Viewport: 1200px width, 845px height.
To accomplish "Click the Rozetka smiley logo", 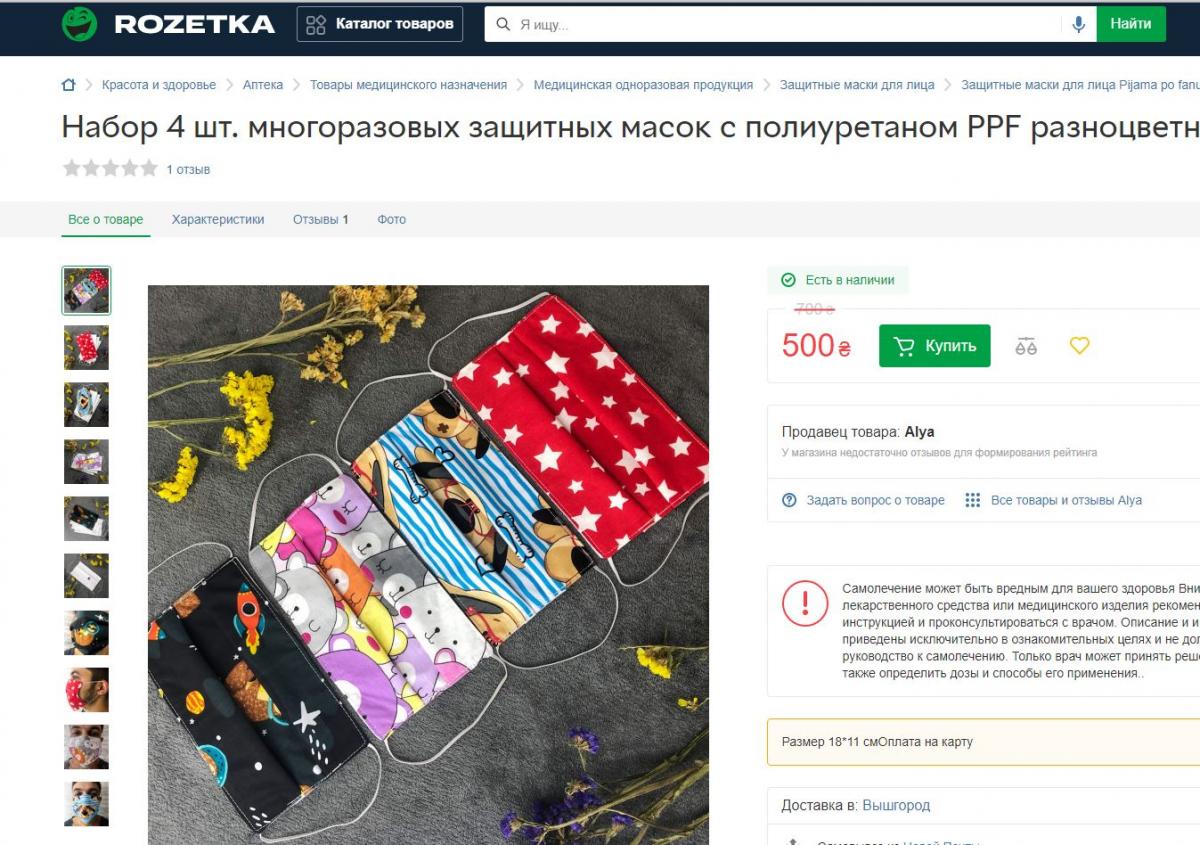I will 79,24.
